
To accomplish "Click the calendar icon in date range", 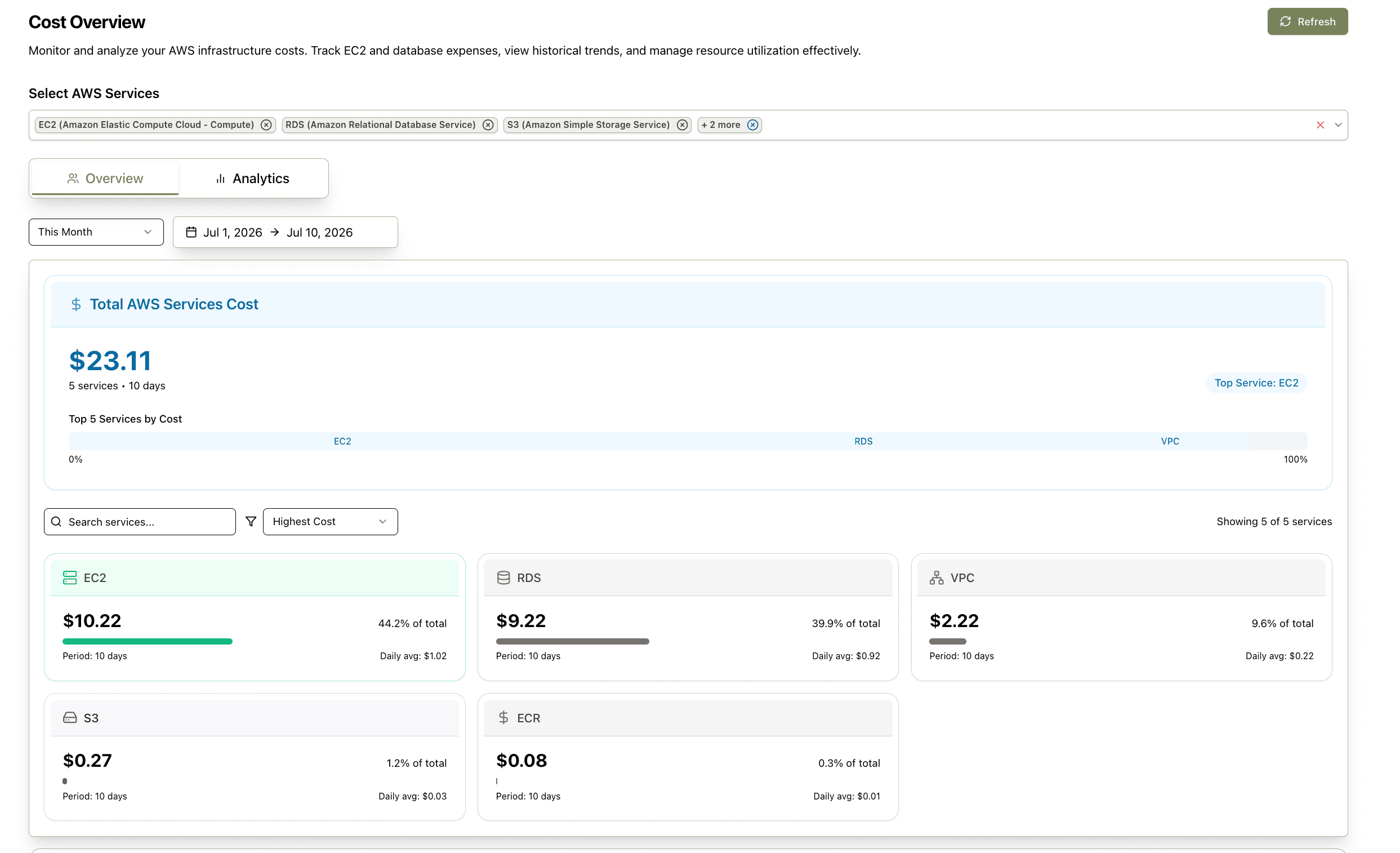I will [191, 232].
